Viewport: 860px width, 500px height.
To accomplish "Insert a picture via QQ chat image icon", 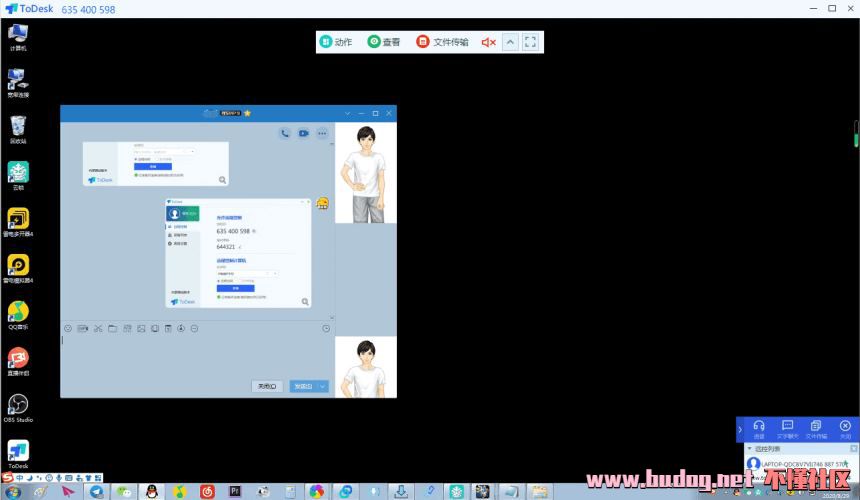I will (142, 328).
